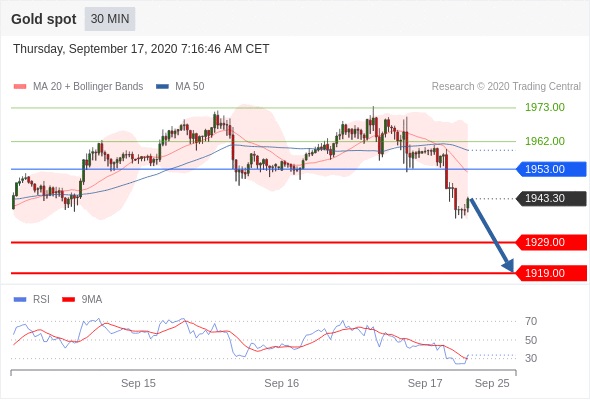590x400 pixels.
Task: Click the blue RSI legend marker
Action: point(20,300)
